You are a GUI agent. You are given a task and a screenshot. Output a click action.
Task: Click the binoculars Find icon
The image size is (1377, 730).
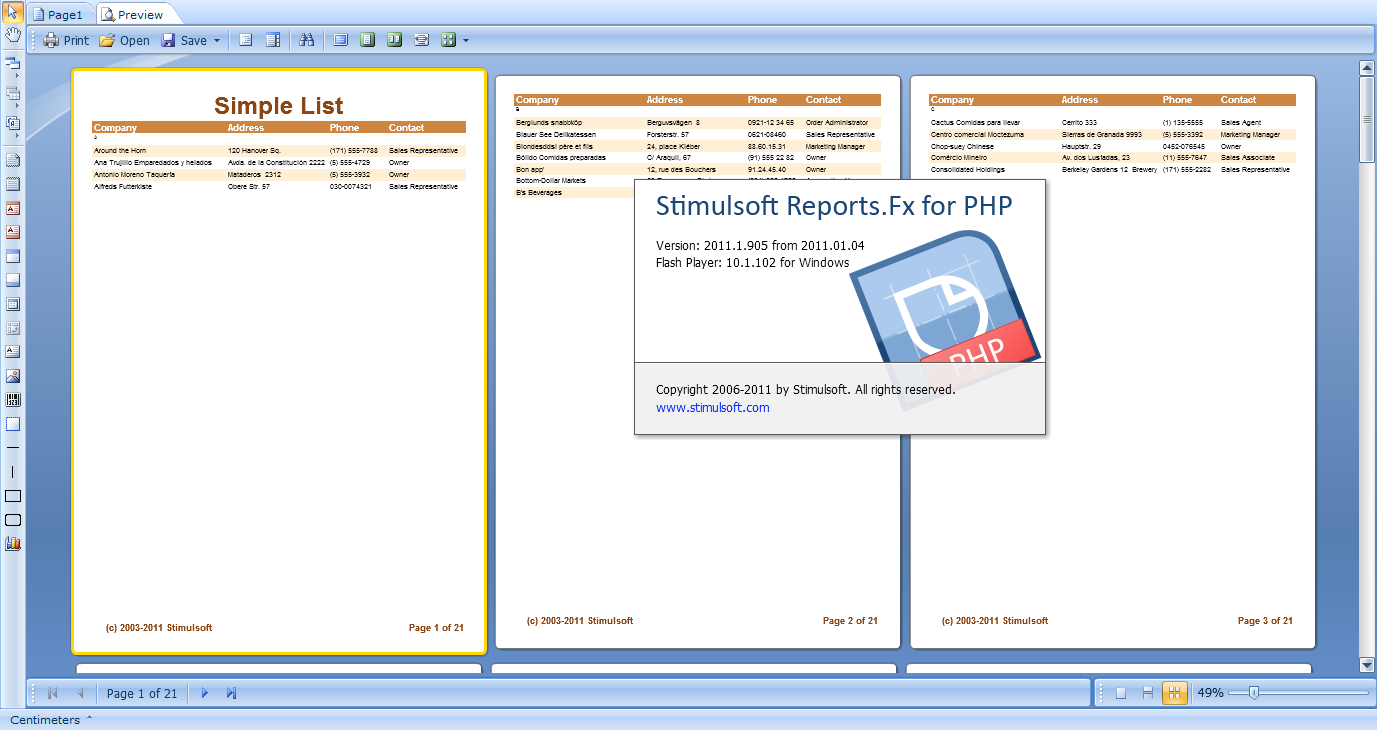point(307,40)
